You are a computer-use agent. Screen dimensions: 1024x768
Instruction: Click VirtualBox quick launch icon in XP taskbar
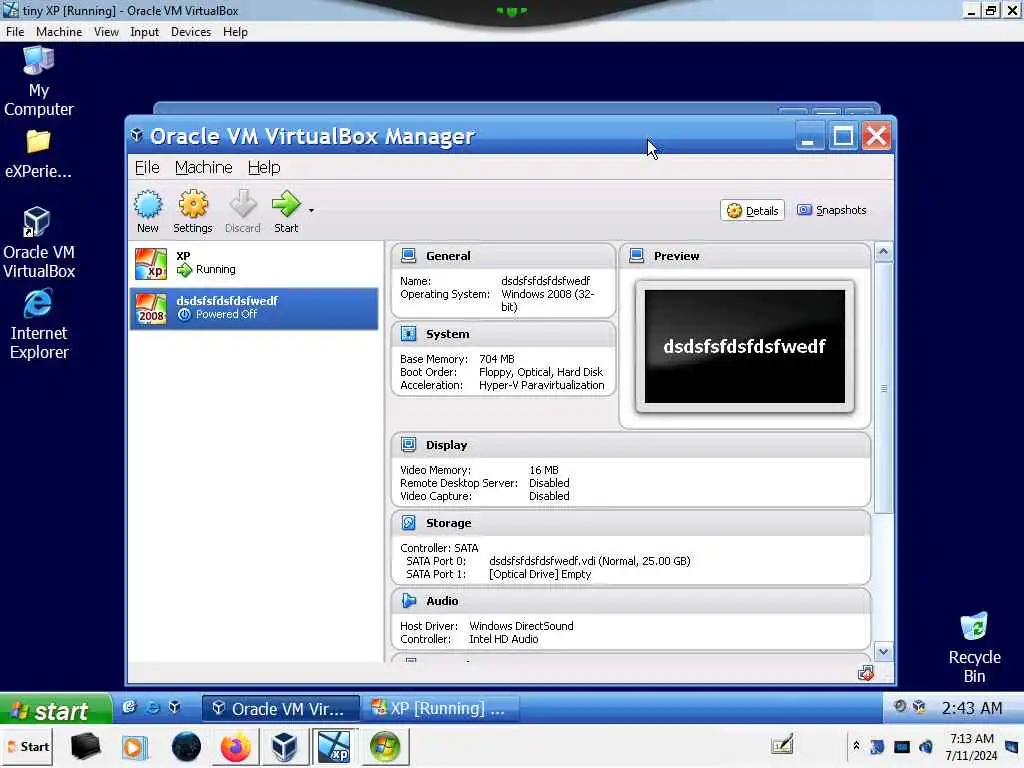click(x=174, y=707)
